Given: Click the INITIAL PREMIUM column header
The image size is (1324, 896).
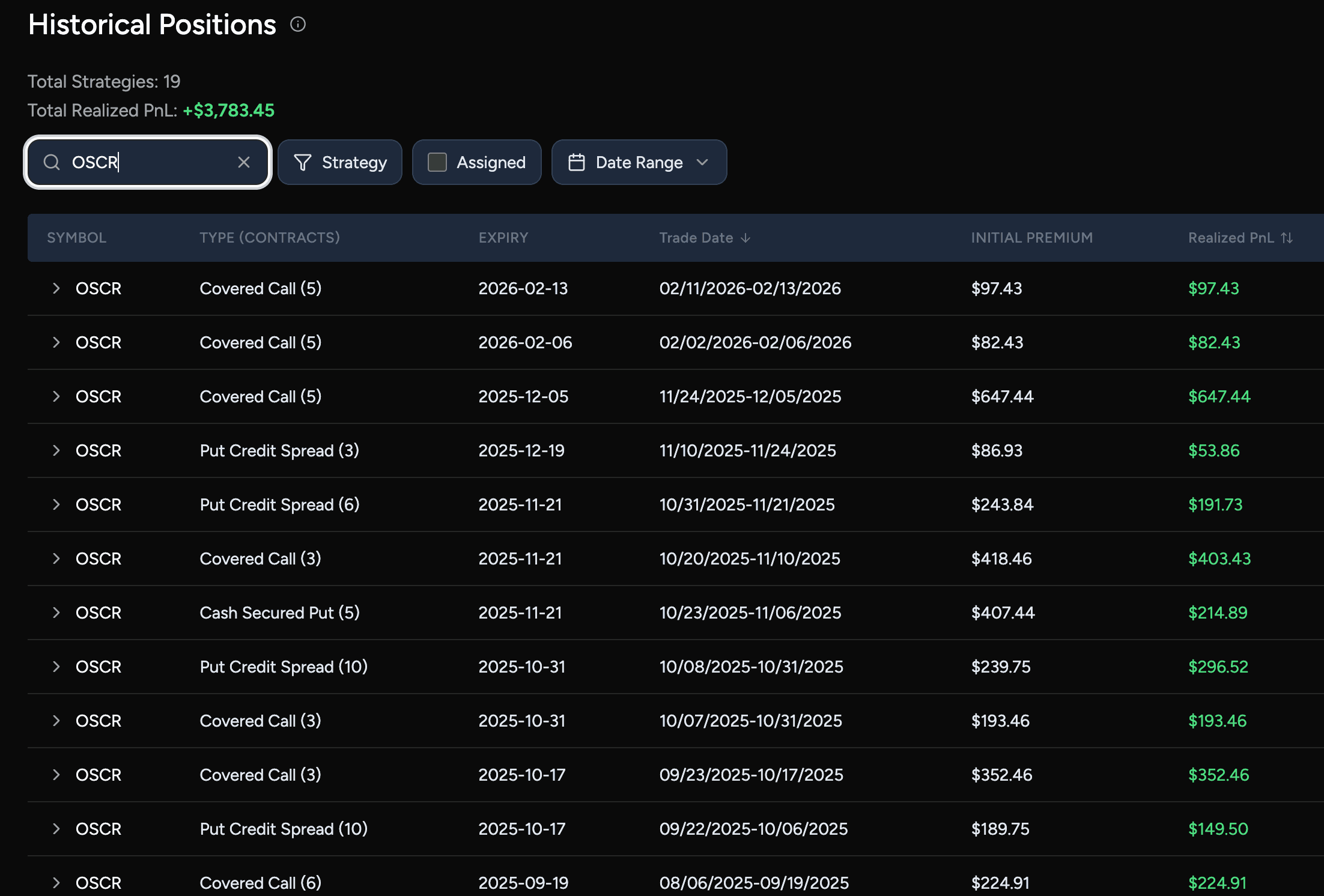Looking at the screenshot, I should (1031, 238).
